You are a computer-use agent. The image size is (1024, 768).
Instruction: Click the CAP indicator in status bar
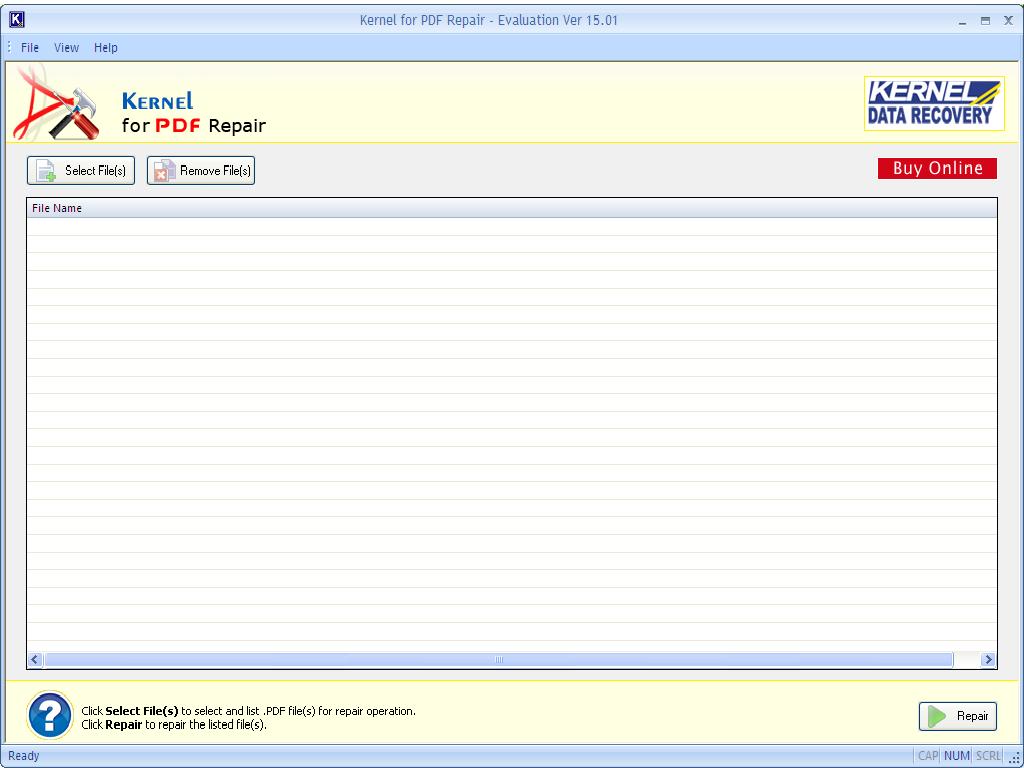tap(927, 756)
